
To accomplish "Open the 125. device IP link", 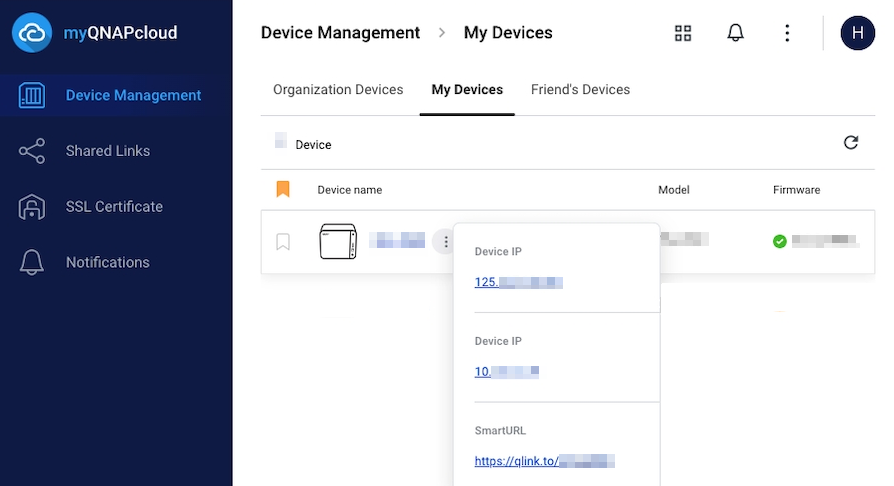I will tap(518, 282).
